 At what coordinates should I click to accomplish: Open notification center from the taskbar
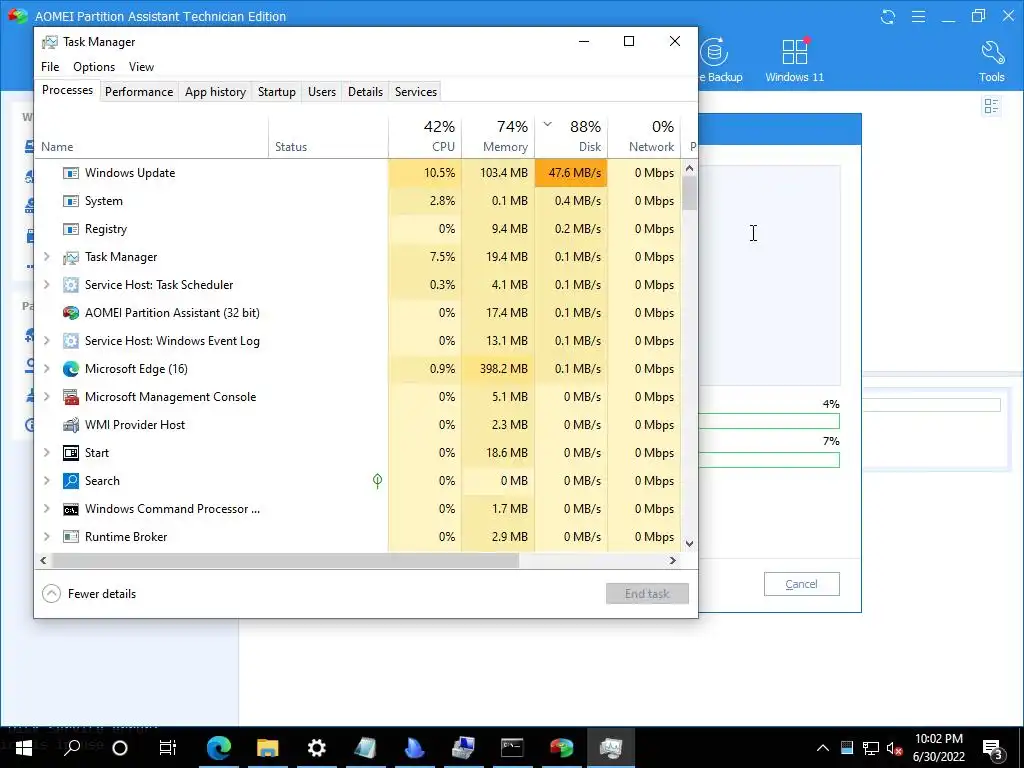tap(992, 748)
